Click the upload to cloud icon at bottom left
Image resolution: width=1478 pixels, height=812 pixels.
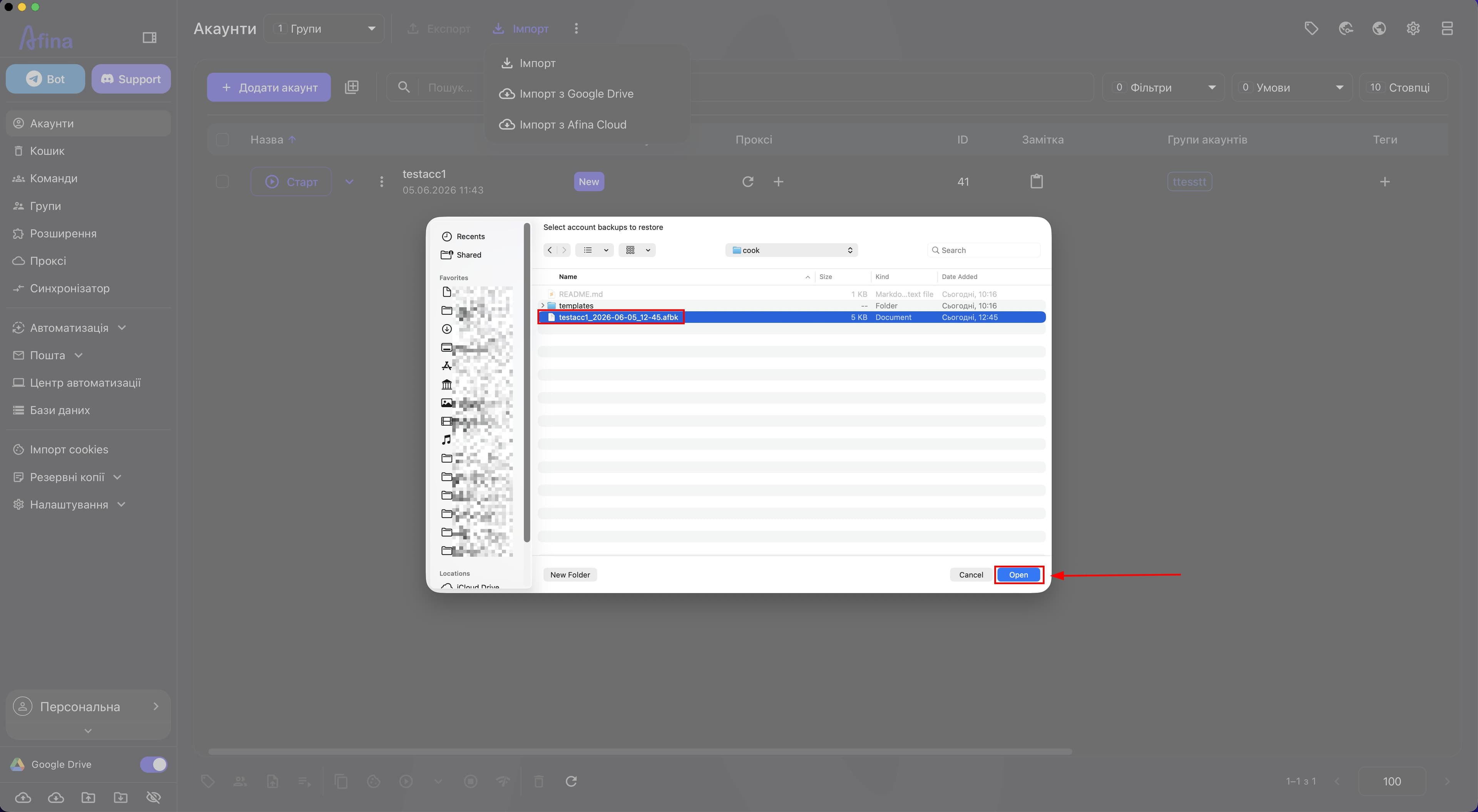(x=23, y=797)
